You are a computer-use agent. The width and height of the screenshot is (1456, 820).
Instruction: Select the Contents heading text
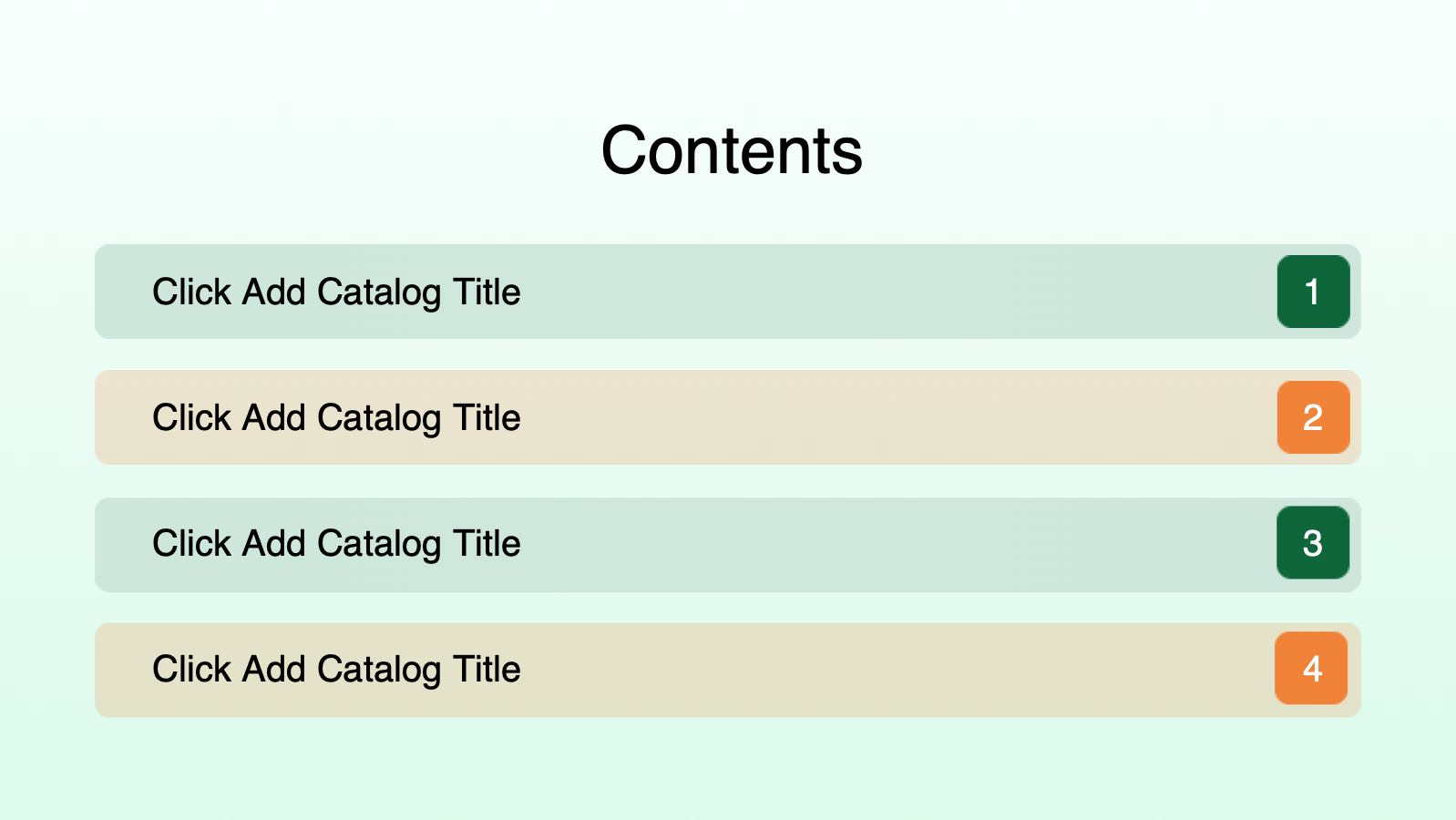(x=731, y=150)
